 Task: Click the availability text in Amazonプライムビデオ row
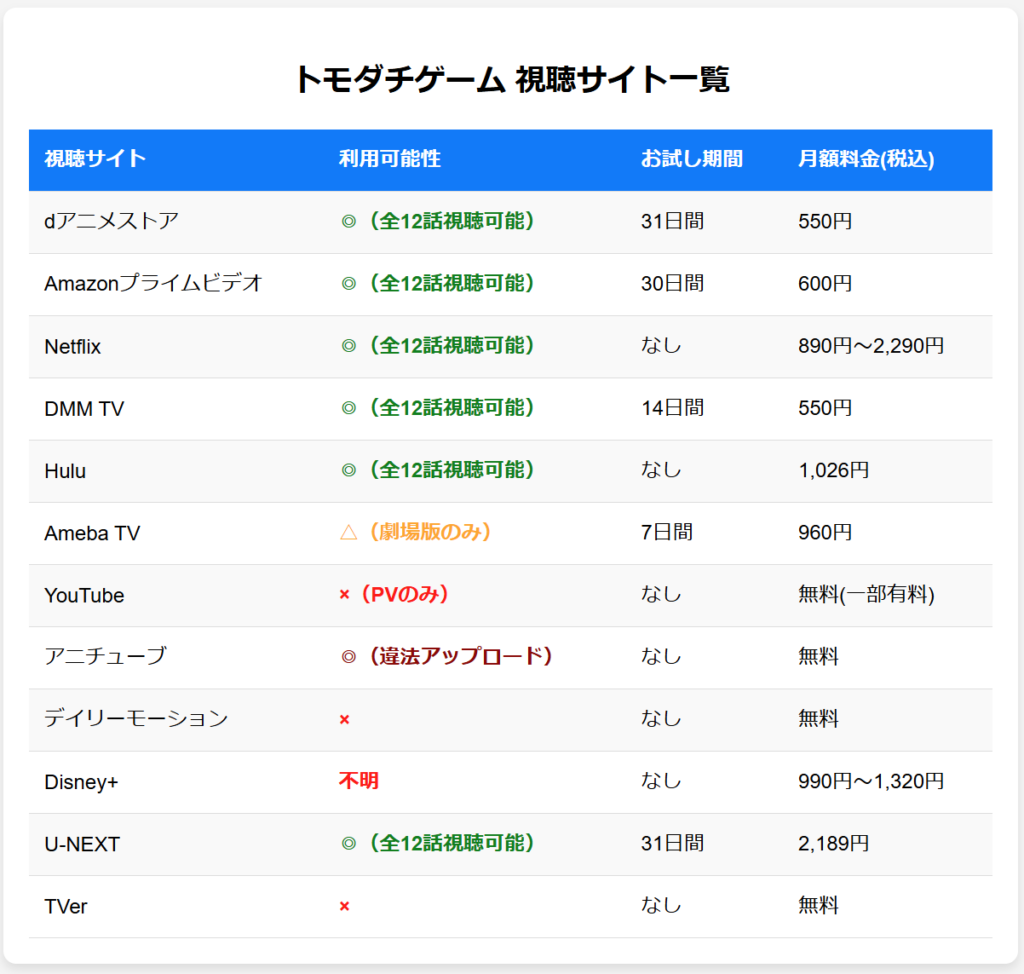pyautogui.click(x=438, y=283)
